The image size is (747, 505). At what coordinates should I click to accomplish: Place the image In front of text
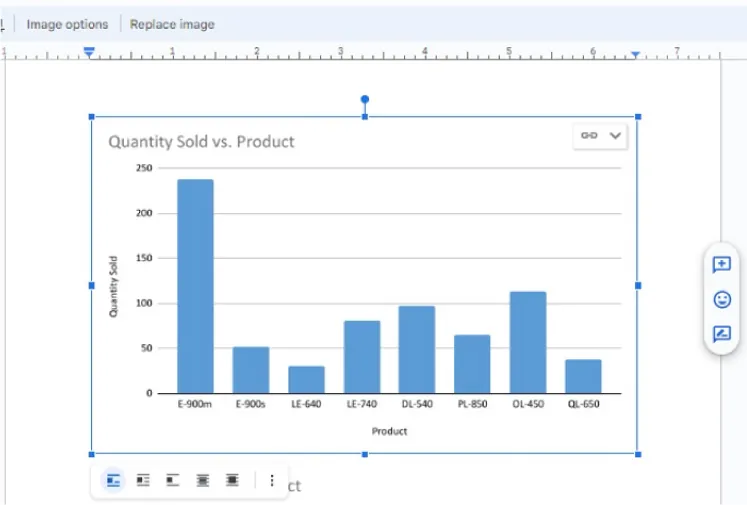click(232, 481)
